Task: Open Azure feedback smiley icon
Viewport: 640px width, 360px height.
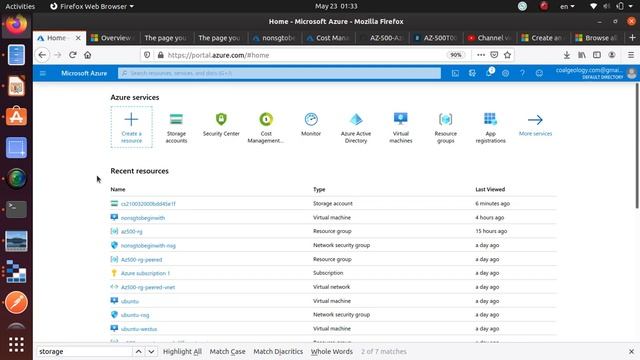Action: 539,73
